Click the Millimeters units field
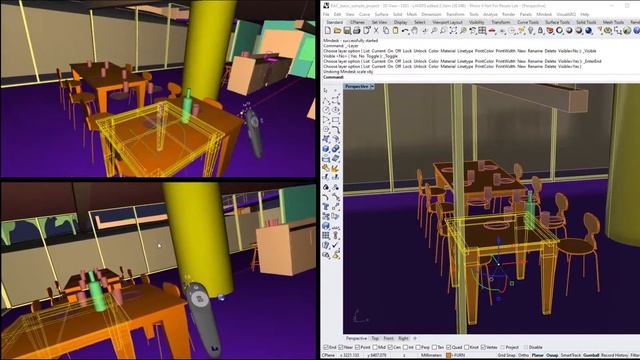The image size is (640, 360). (x=431, y=356)
